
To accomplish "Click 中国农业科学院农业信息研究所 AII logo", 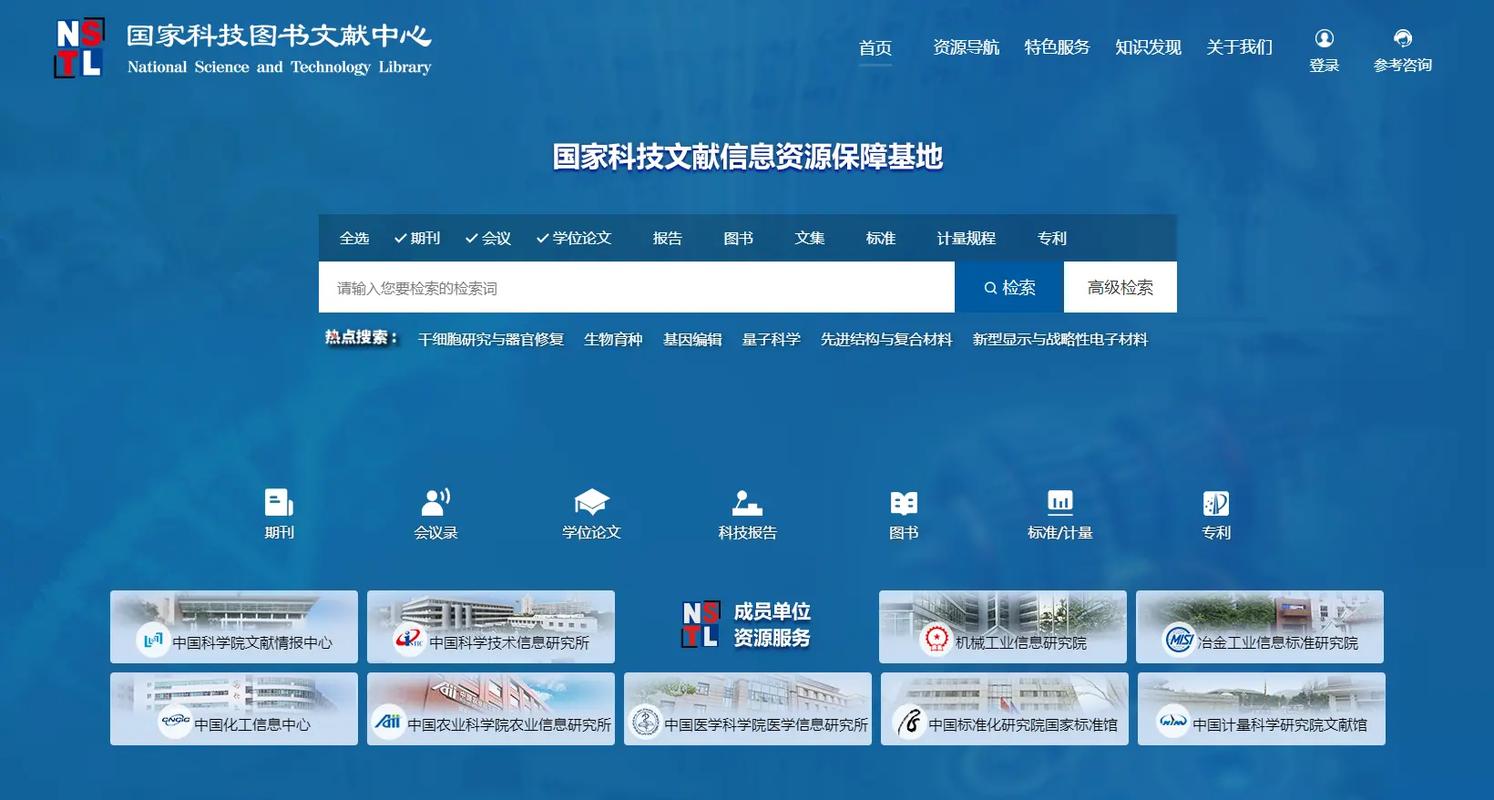I will (388, 722).
